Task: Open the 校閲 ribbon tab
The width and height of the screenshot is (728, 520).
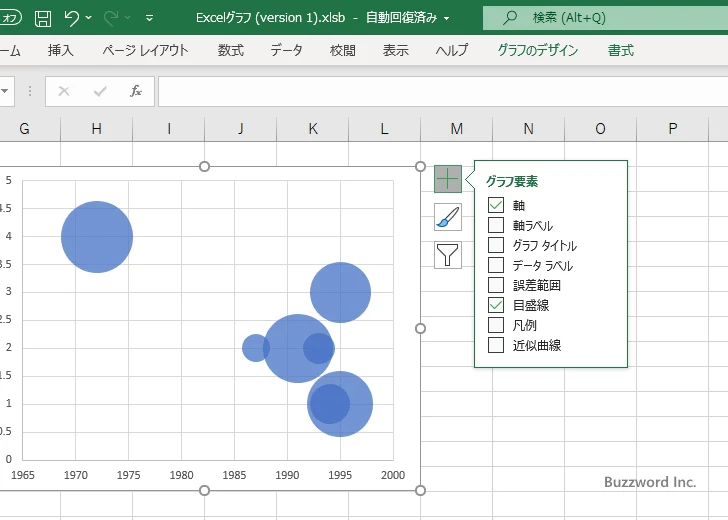Action: (x=343, y=50)
